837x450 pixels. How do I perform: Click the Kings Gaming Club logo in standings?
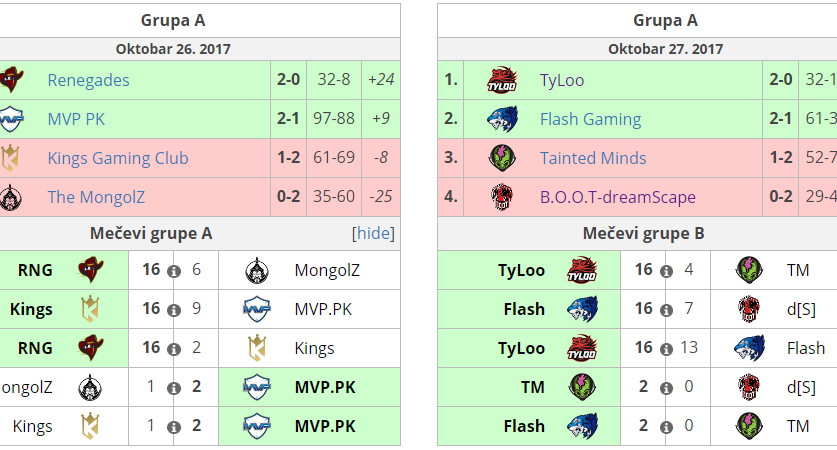click(x=10, y=158)
